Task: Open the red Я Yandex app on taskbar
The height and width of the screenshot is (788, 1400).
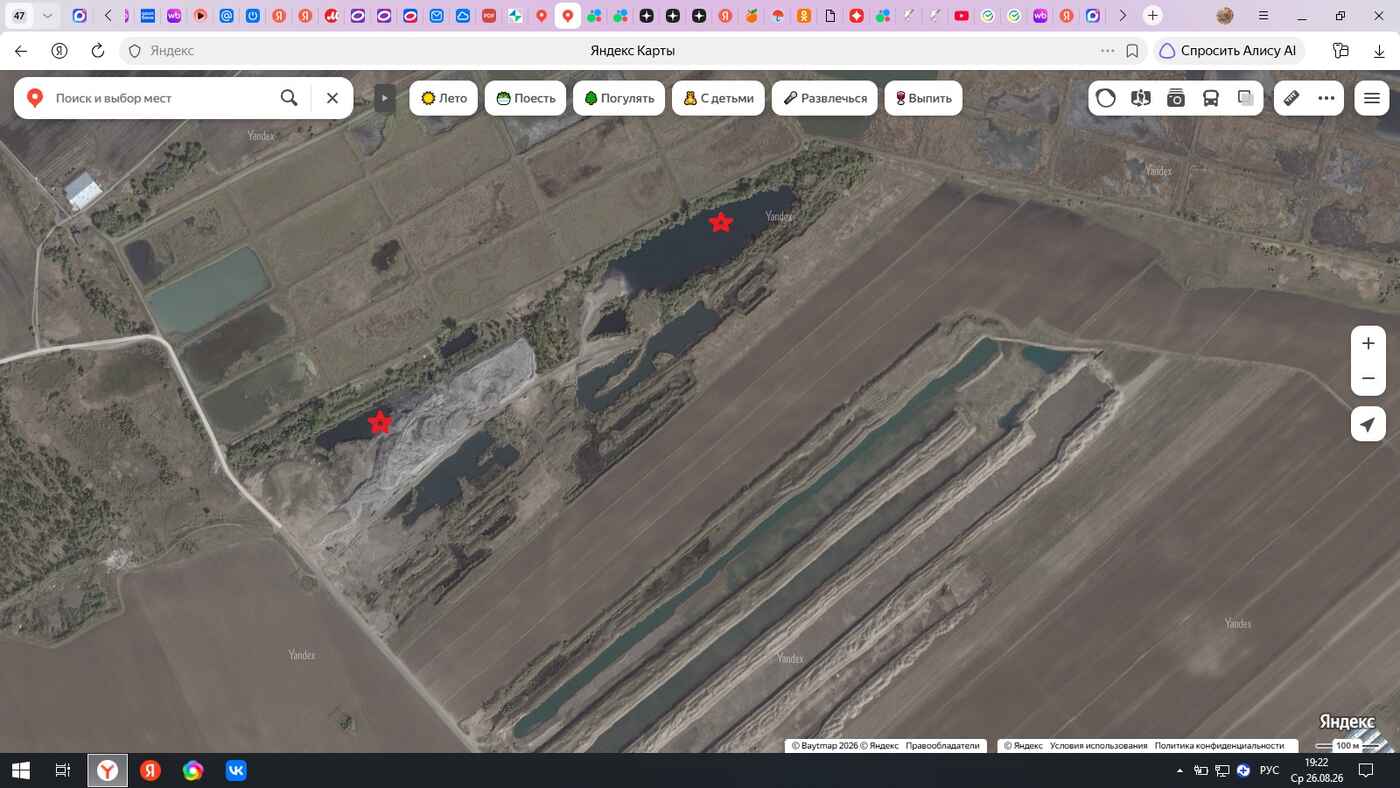Action: click(150, 770)
